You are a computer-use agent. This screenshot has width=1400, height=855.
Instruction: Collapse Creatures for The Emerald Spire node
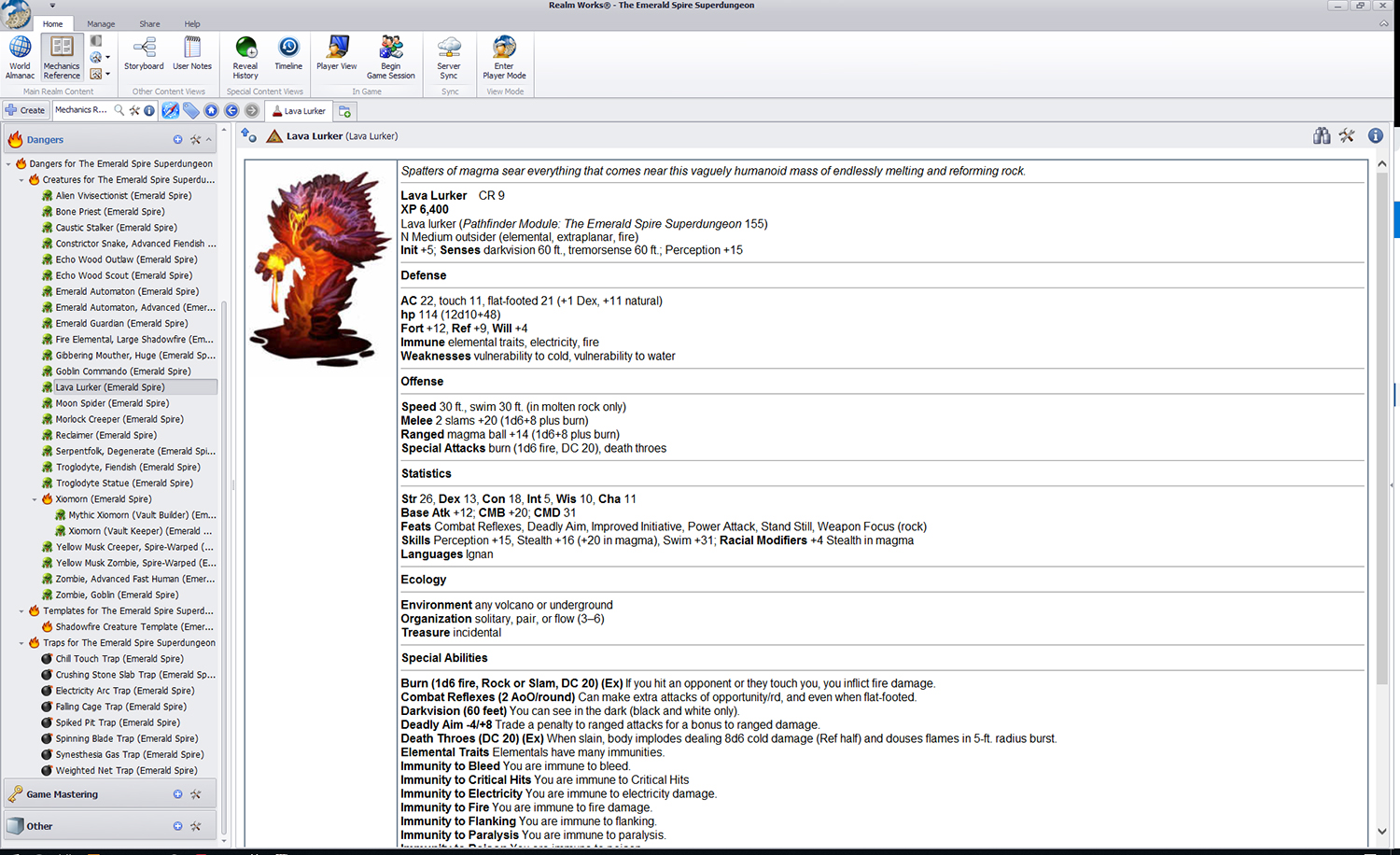point(21,180)
